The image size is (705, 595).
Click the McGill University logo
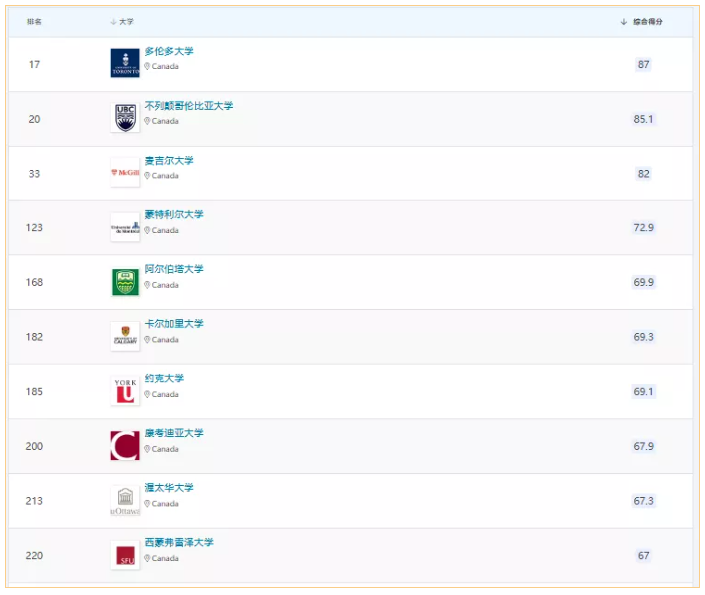[x=125, y=173]
